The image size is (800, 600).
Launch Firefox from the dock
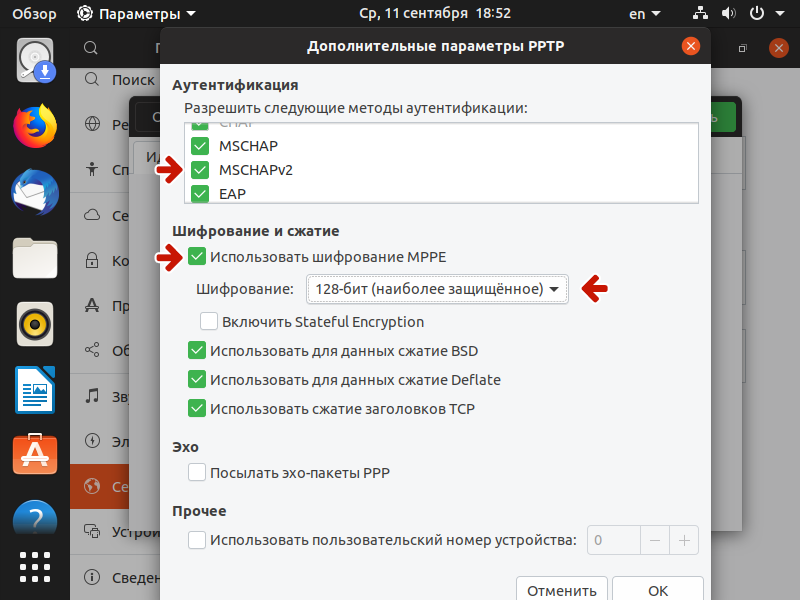click(34, 125)
